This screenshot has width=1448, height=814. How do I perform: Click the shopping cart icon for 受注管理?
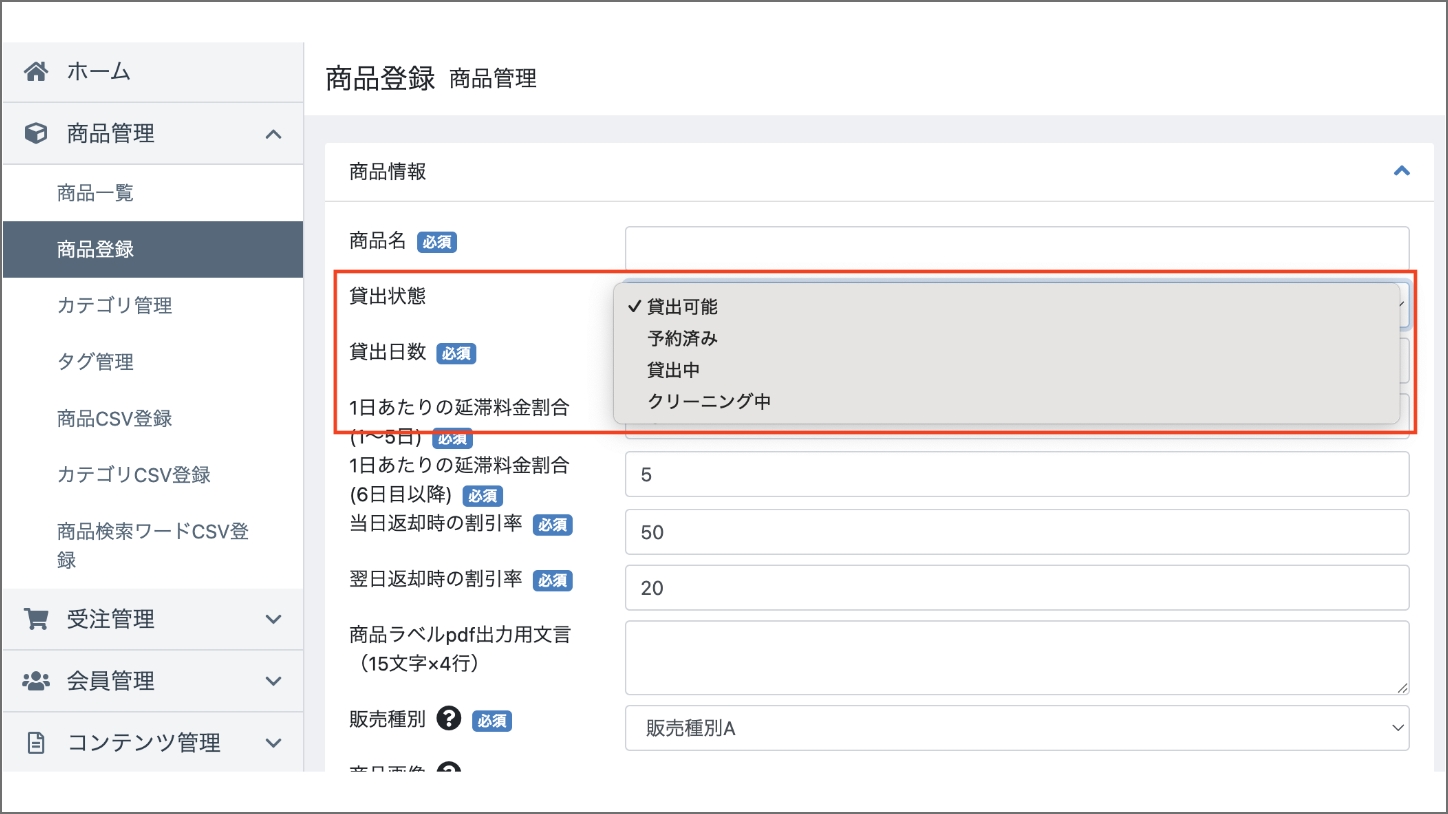click(x=36, y=620)
